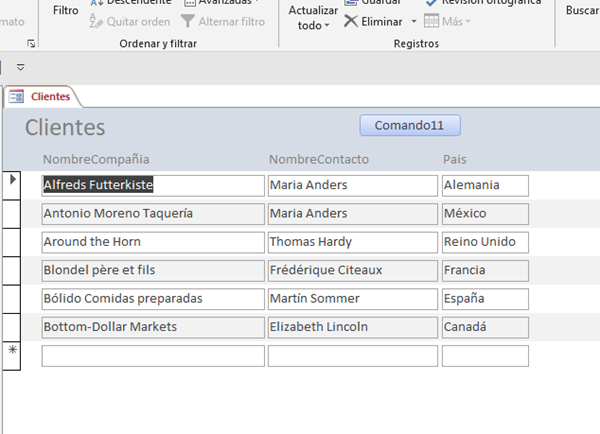Viewport: 600px width, 434px height.
Task: Click the Comando11 button
Action: click(410, 125)
